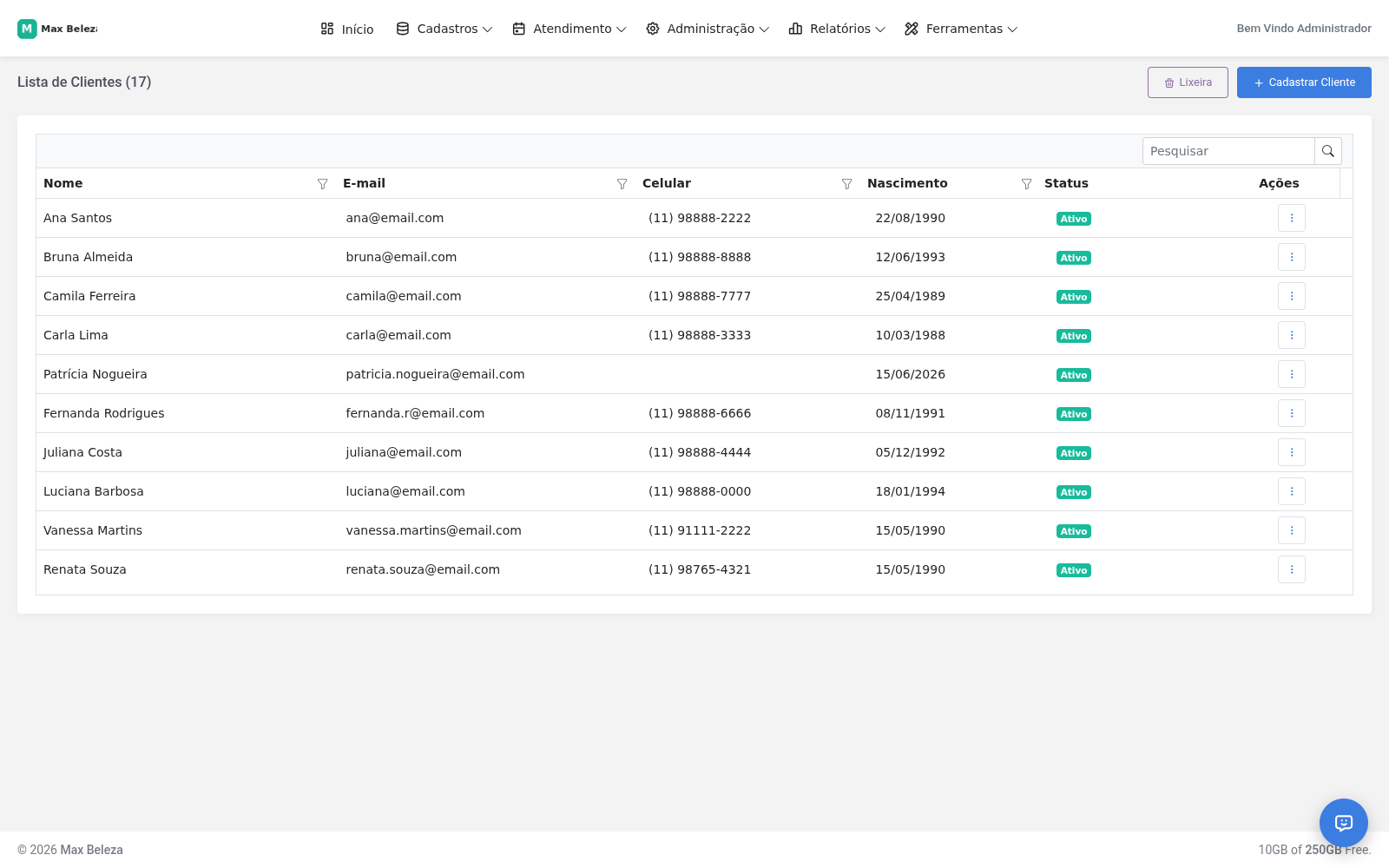Expand the Relatórios menu
The width and height of the screenshot is (1389, 868).
point(837,29)
